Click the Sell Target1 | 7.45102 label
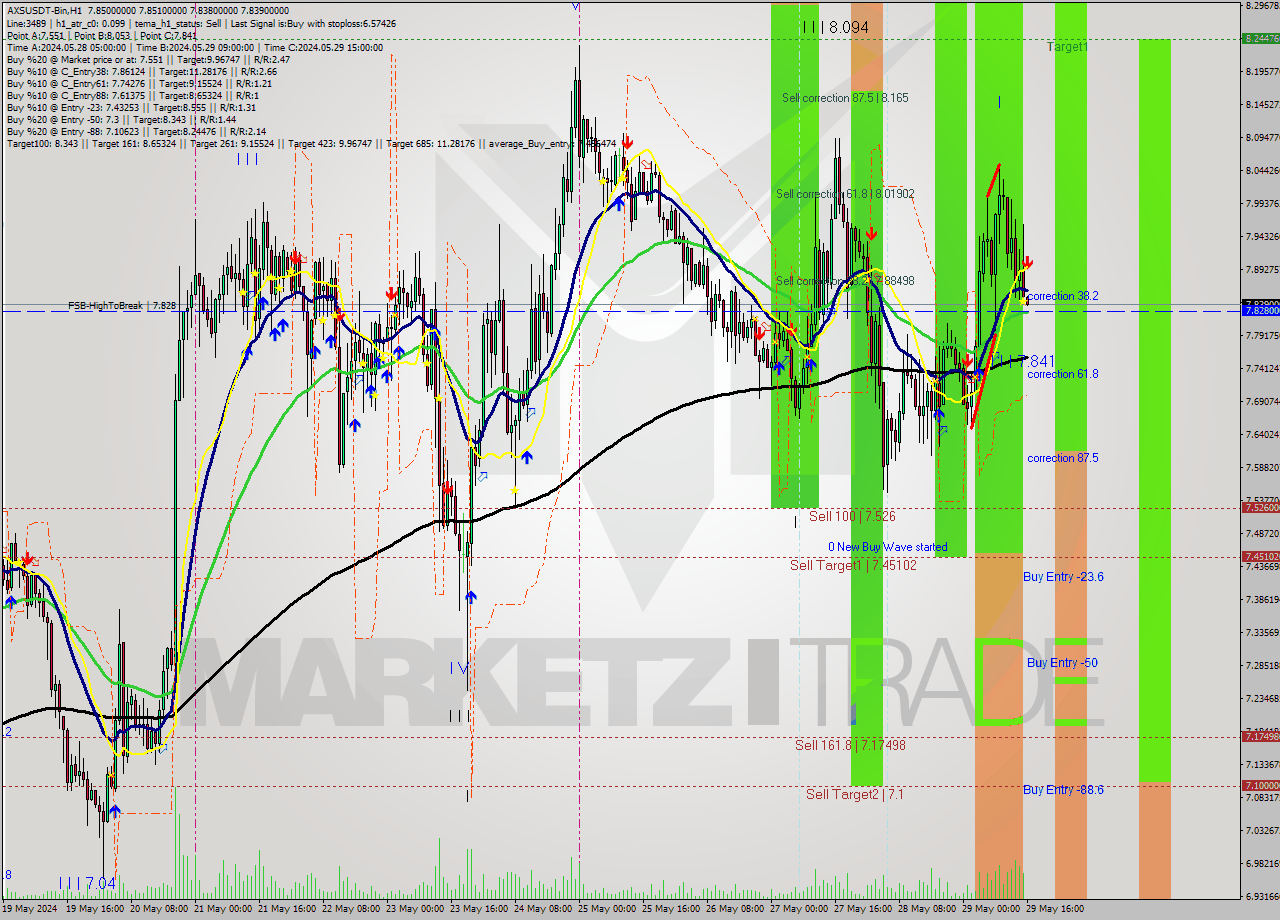This screenshot has width=1280, height=920. click(853, 565)
